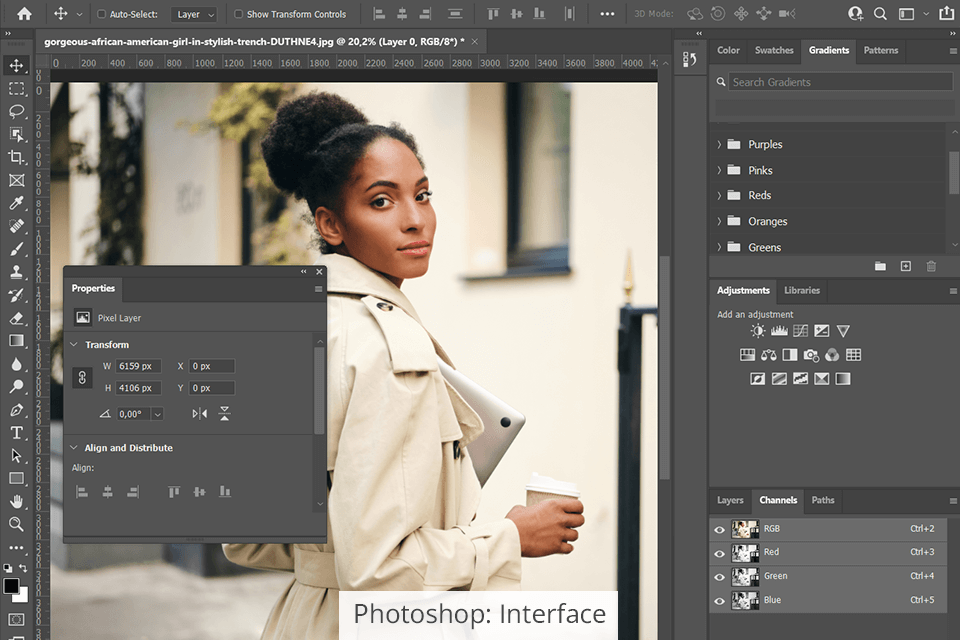Screen dimensions: 960x640
Task: Select the Eraser tool
Action: click(x=17, y=318)
